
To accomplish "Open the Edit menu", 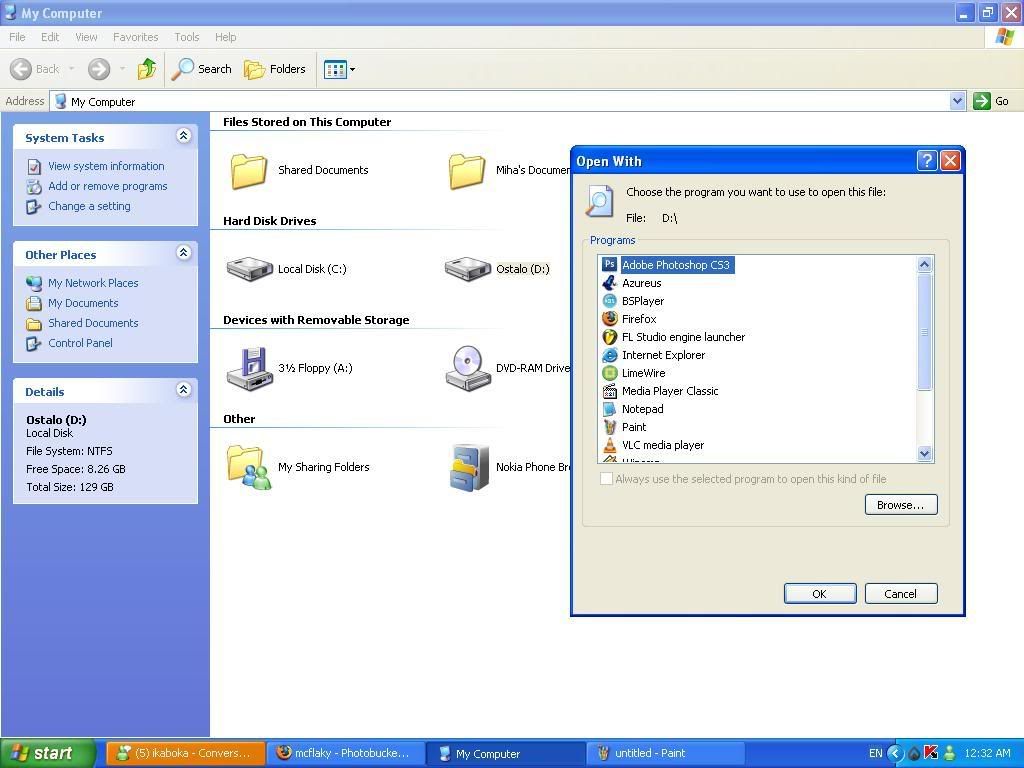I will click(x=50, y=37).
